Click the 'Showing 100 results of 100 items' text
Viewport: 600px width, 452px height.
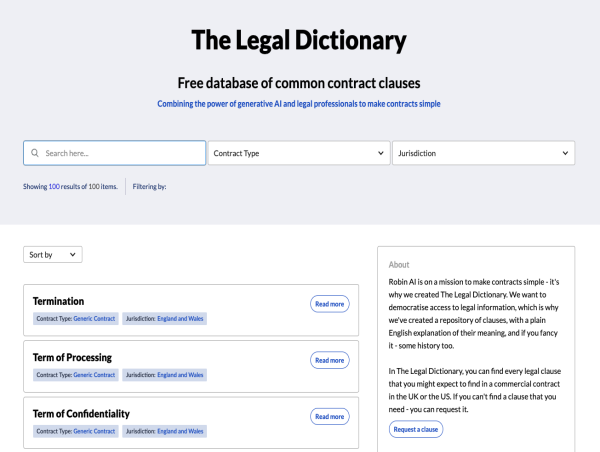click(70, 186)
